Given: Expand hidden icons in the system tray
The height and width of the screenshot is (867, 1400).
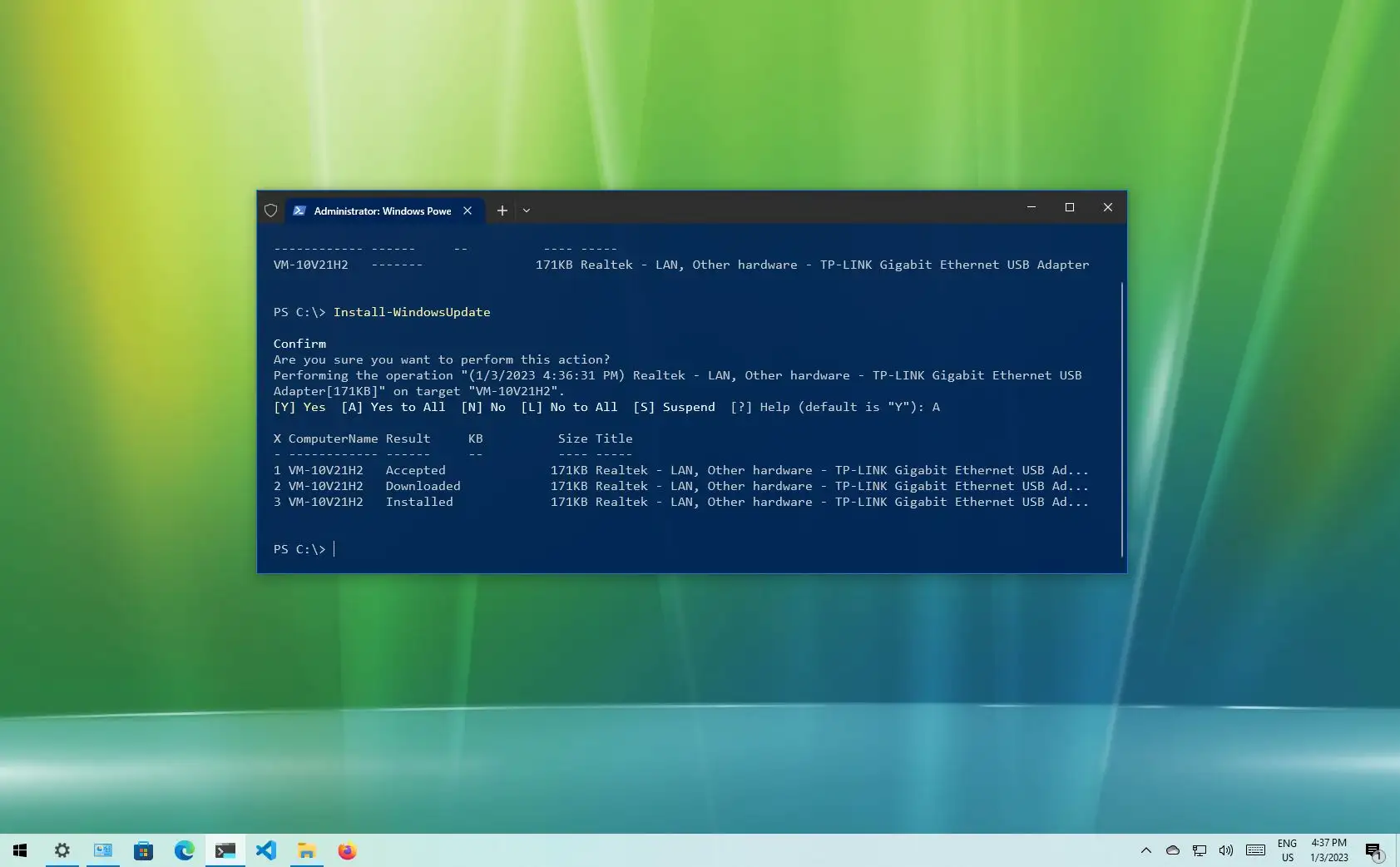Looking at the screenshot, I should pos(1145,850).
